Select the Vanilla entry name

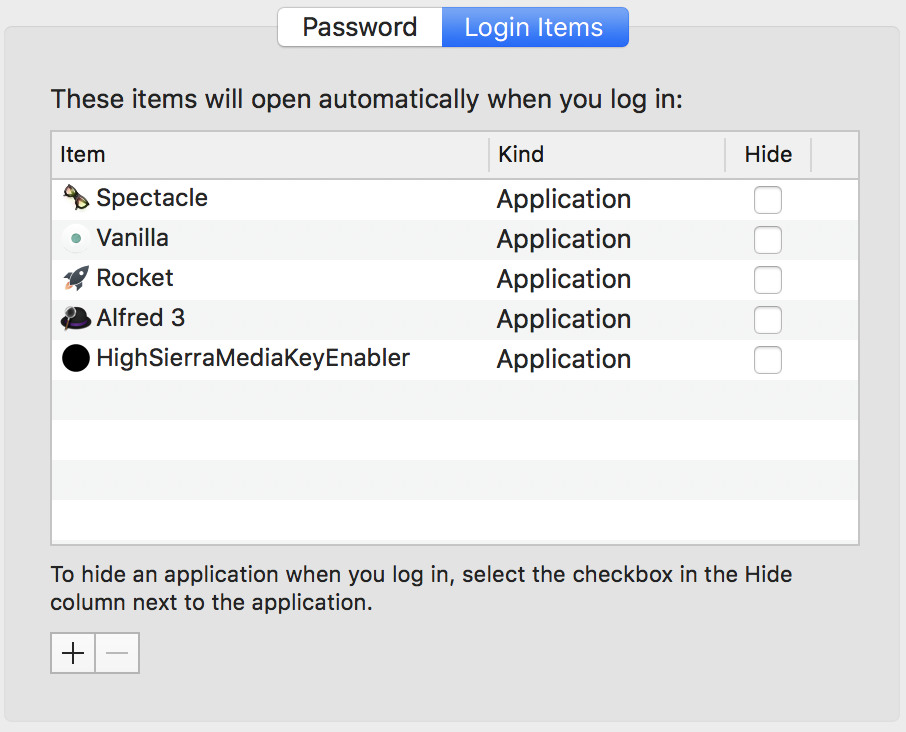[x=132, y=238]
